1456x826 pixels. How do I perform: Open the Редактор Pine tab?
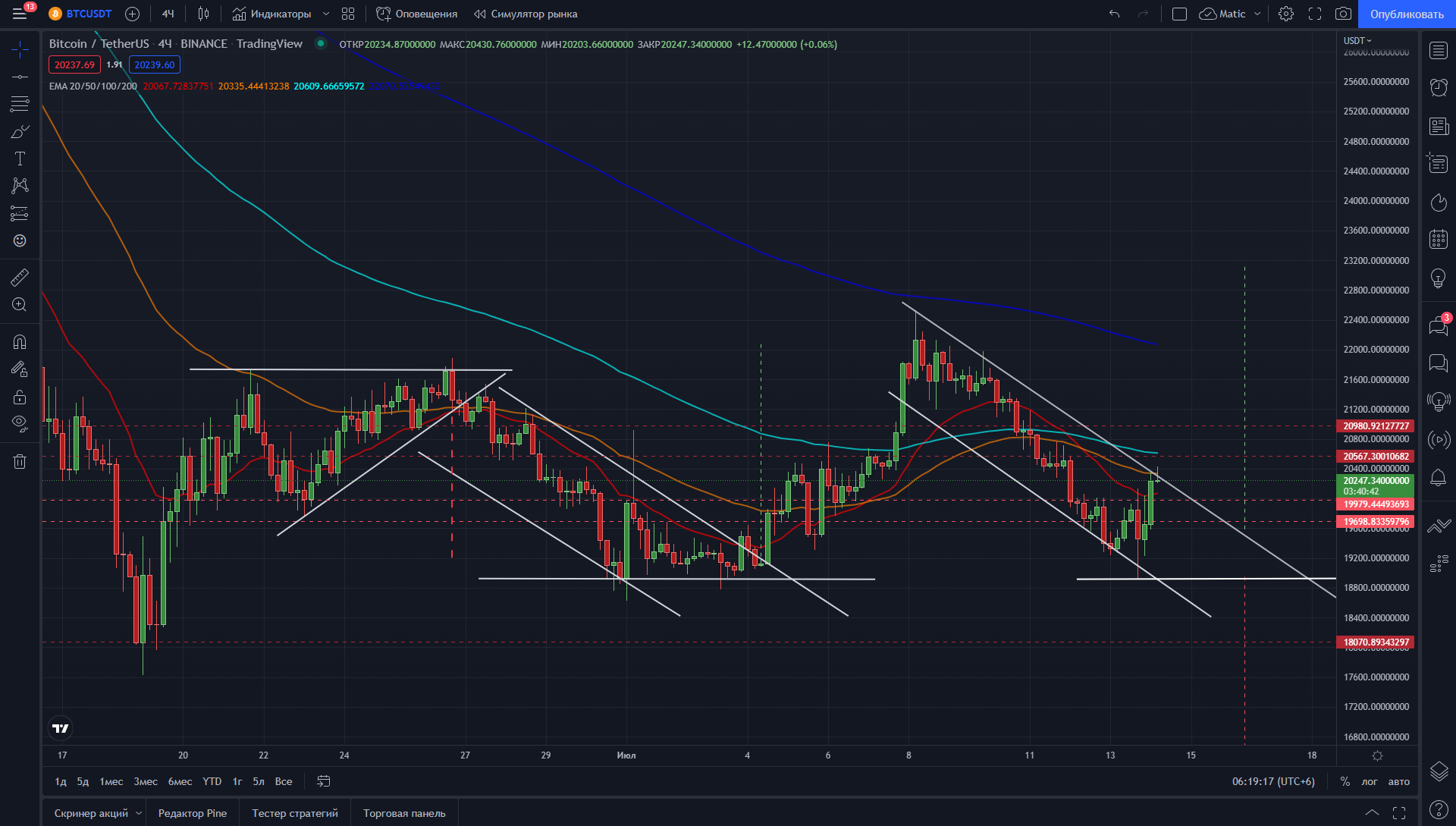coord(193,813)
